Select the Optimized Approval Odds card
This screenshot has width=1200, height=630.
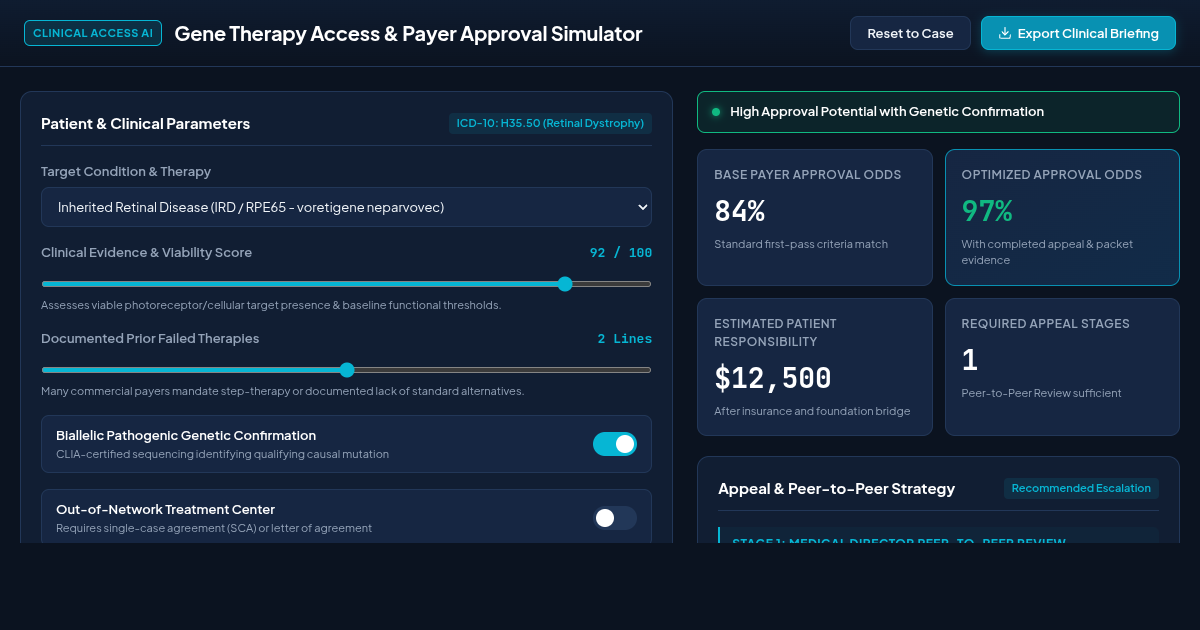1062,218
